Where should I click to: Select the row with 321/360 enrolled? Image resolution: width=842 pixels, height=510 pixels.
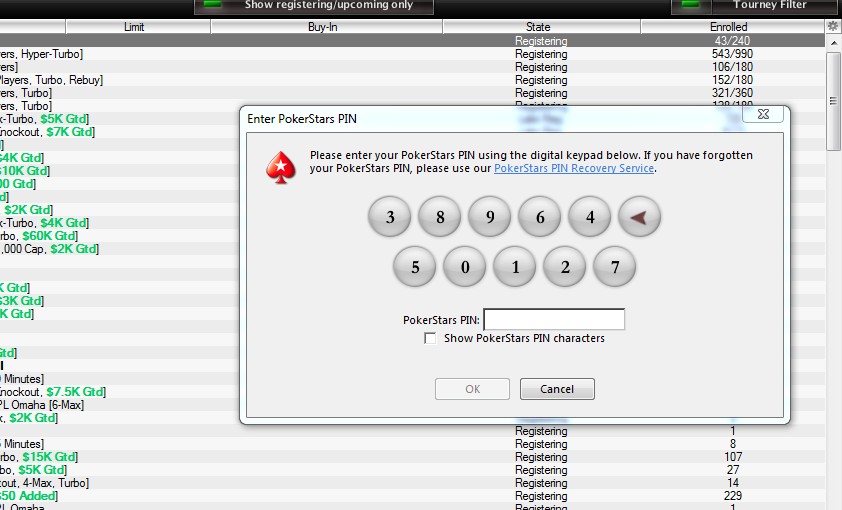coord(412,93)
